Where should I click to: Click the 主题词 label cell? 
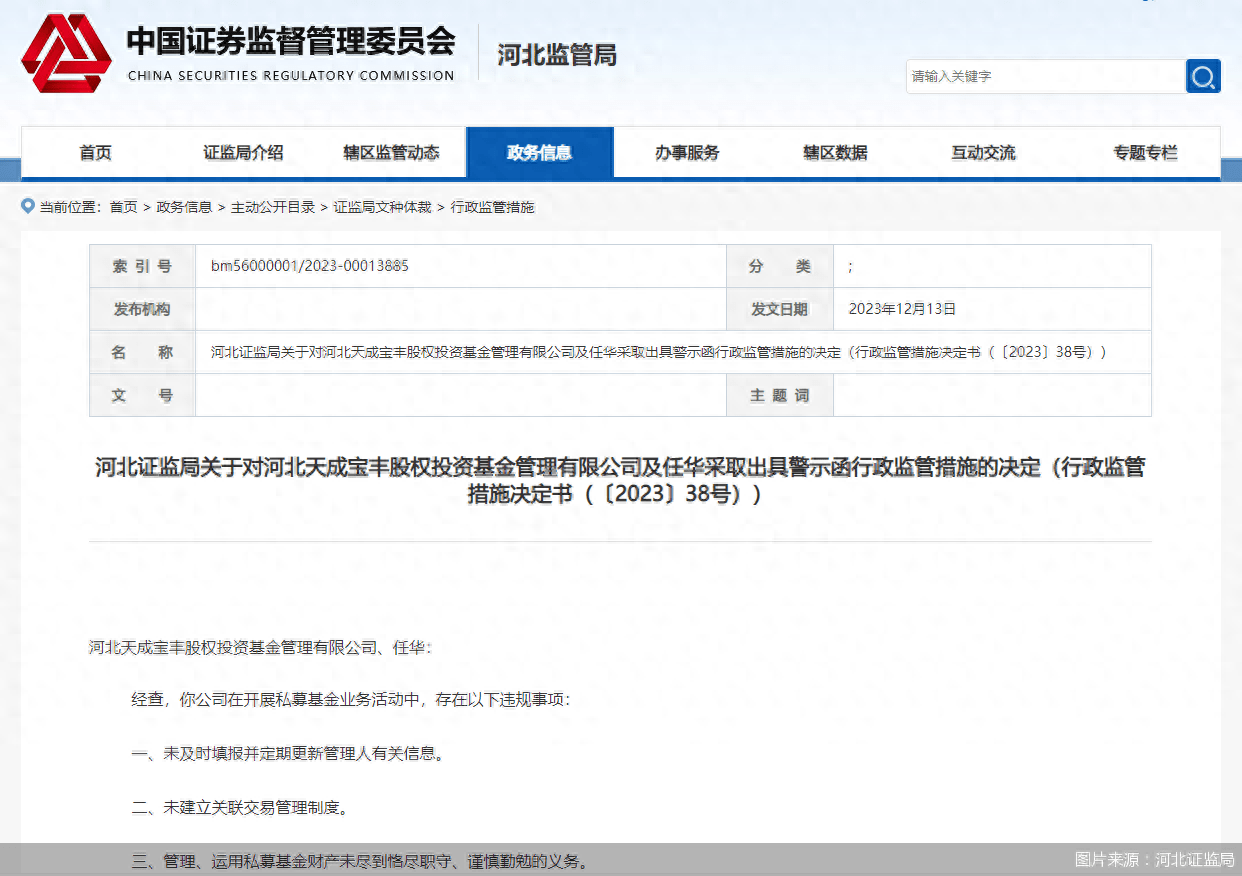[780, 395]
